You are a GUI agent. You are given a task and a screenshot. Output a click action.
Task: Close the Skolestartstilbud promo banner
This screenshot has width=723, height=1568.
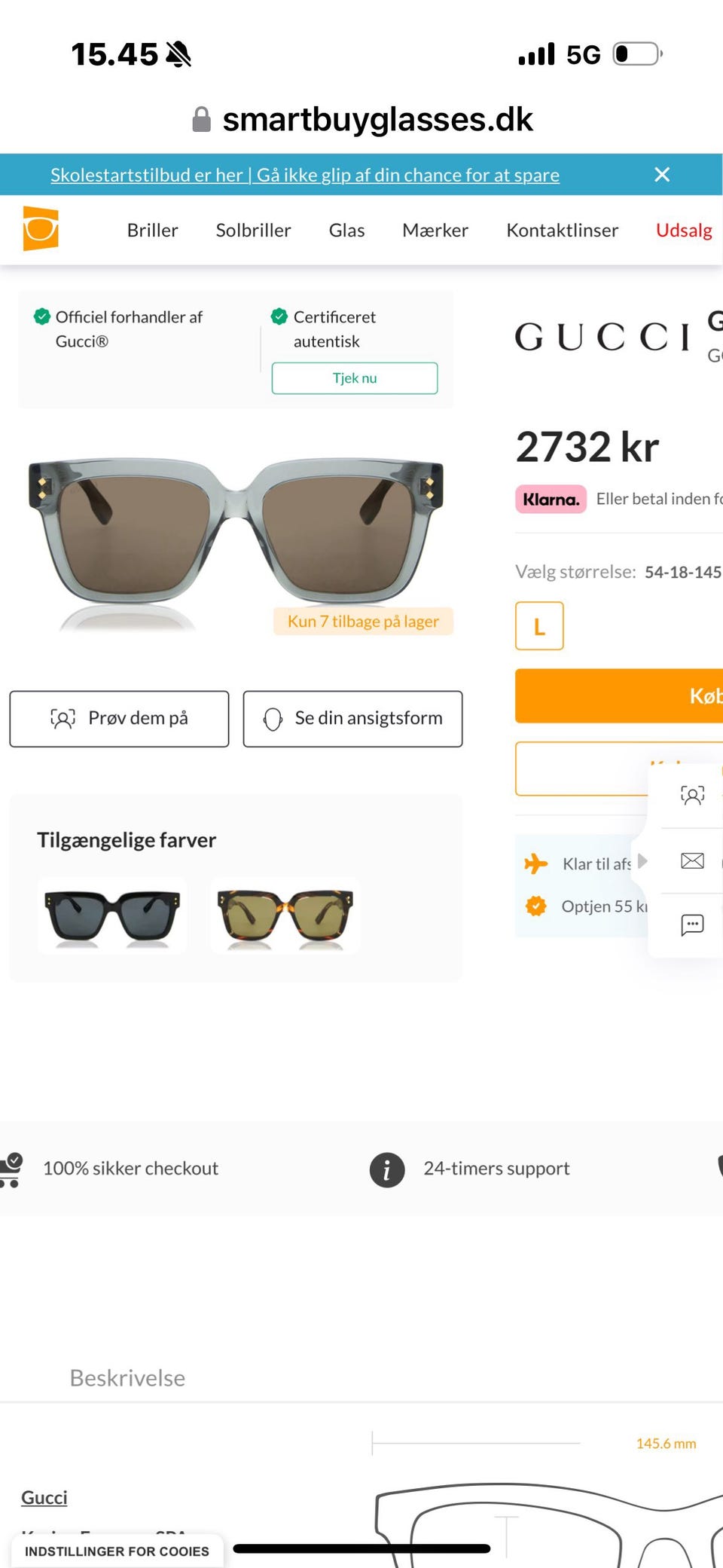point(662,175)
